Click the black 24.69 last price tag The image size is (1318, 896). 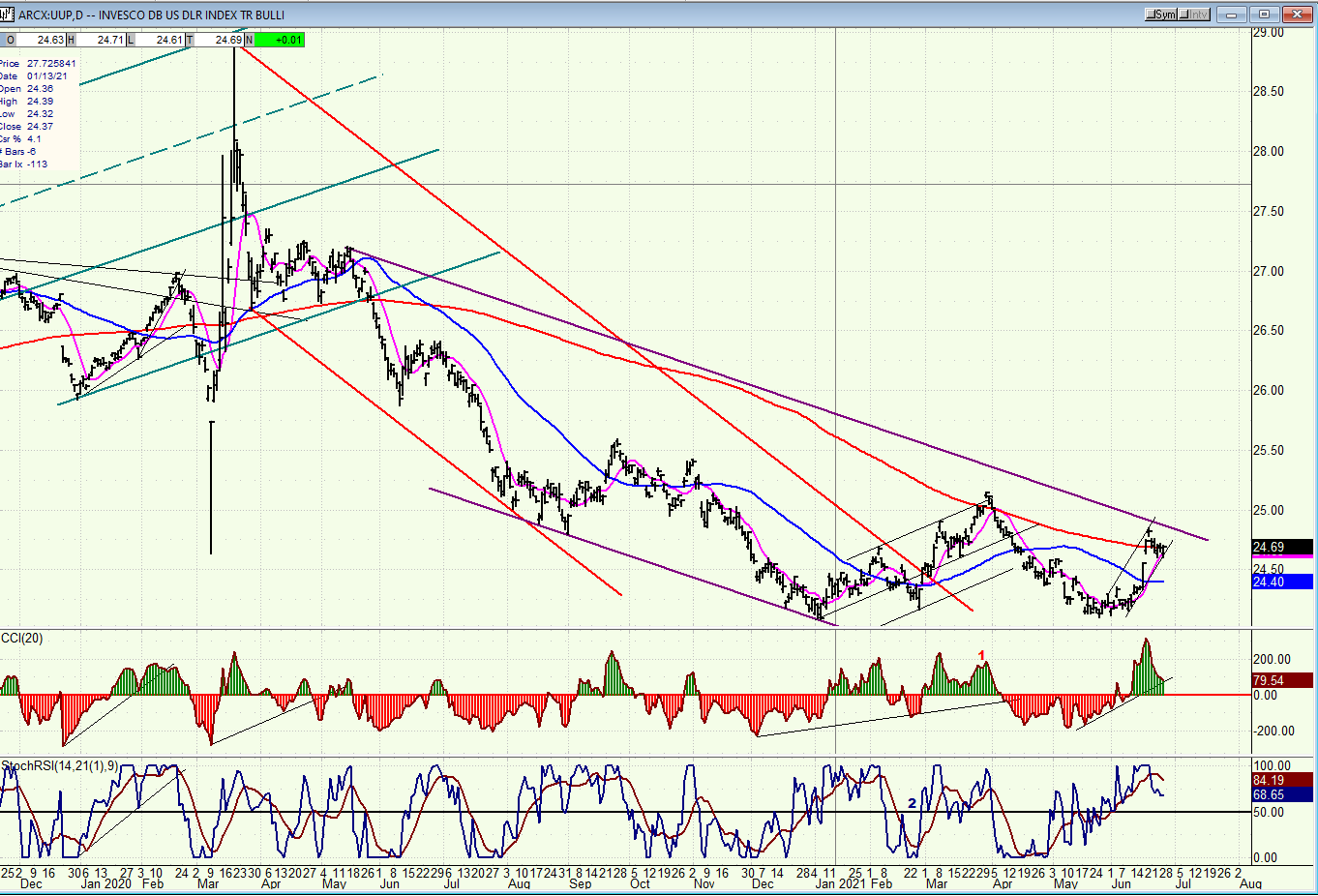point(1281,548)
